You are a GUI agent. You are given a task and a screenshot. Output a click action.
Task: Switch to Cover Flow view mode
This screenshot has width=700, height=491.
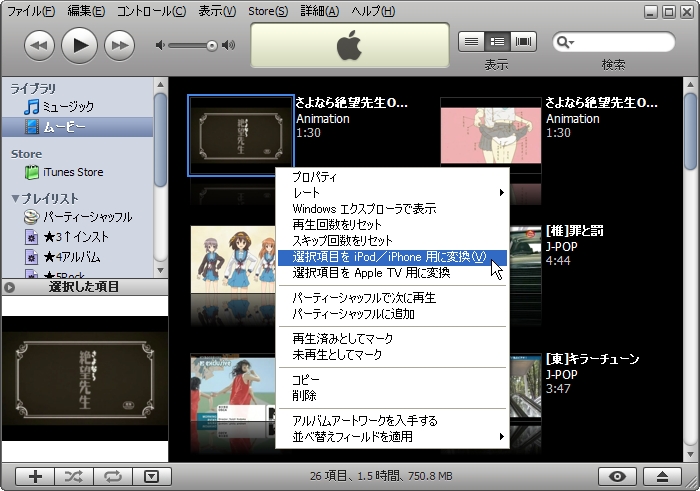coord(523,42)
